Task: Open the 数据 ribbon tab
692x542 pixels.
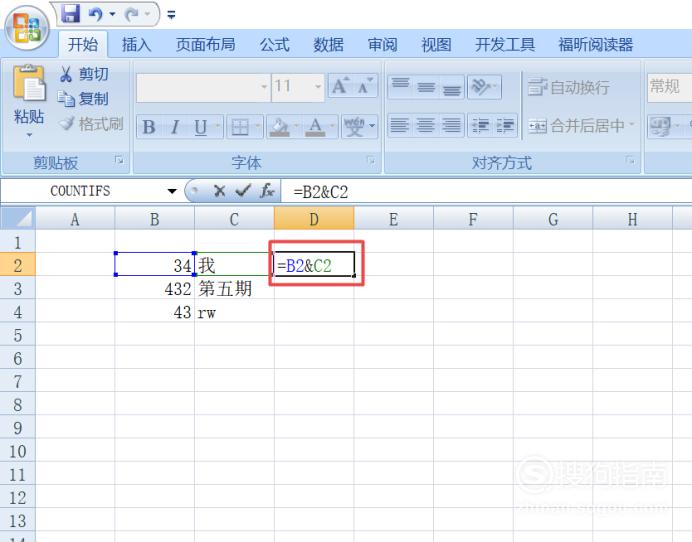Action: [x=328, y=44]
